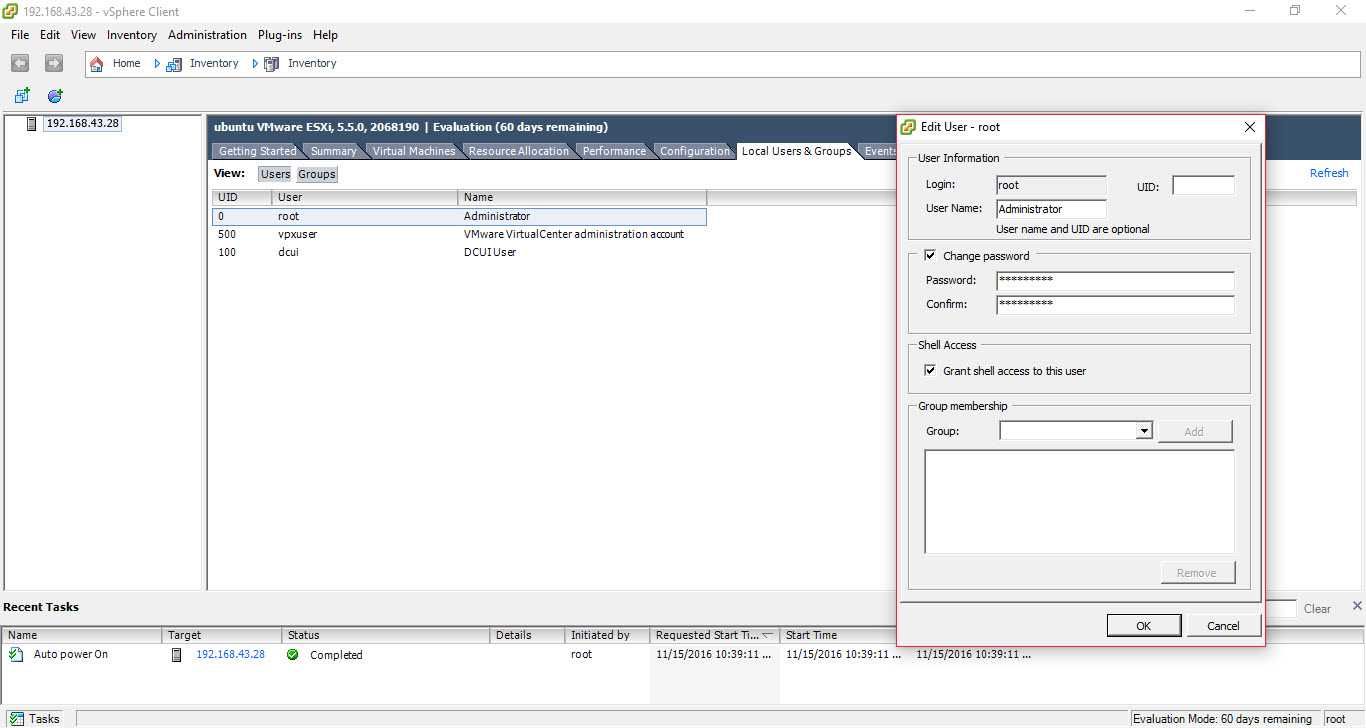Click the Details column header
1366x728 pixels.
pos(528,635)
